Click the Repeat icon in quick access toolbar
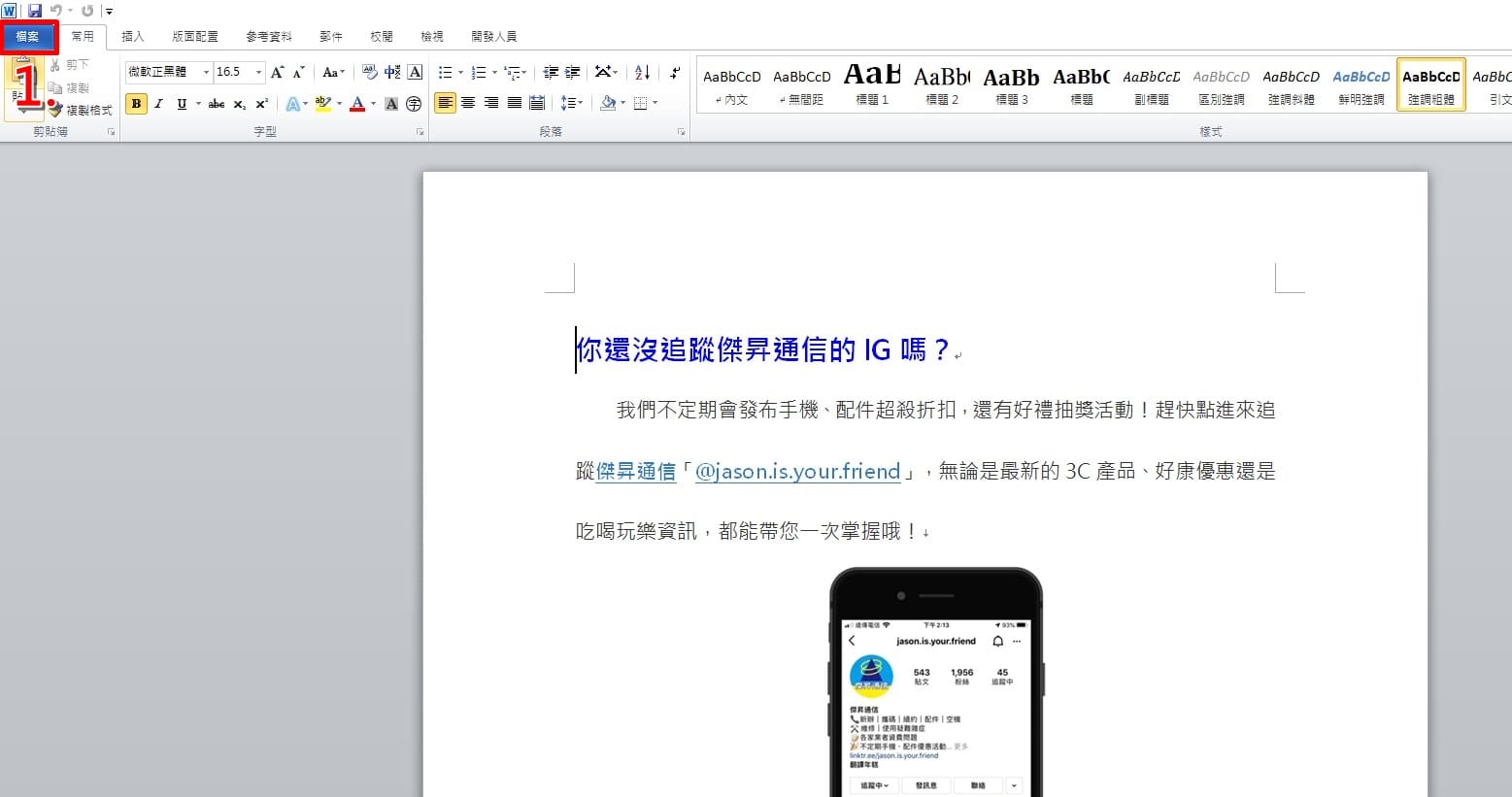This screenshot has height=797, width=1512. [x=87, y=11]
